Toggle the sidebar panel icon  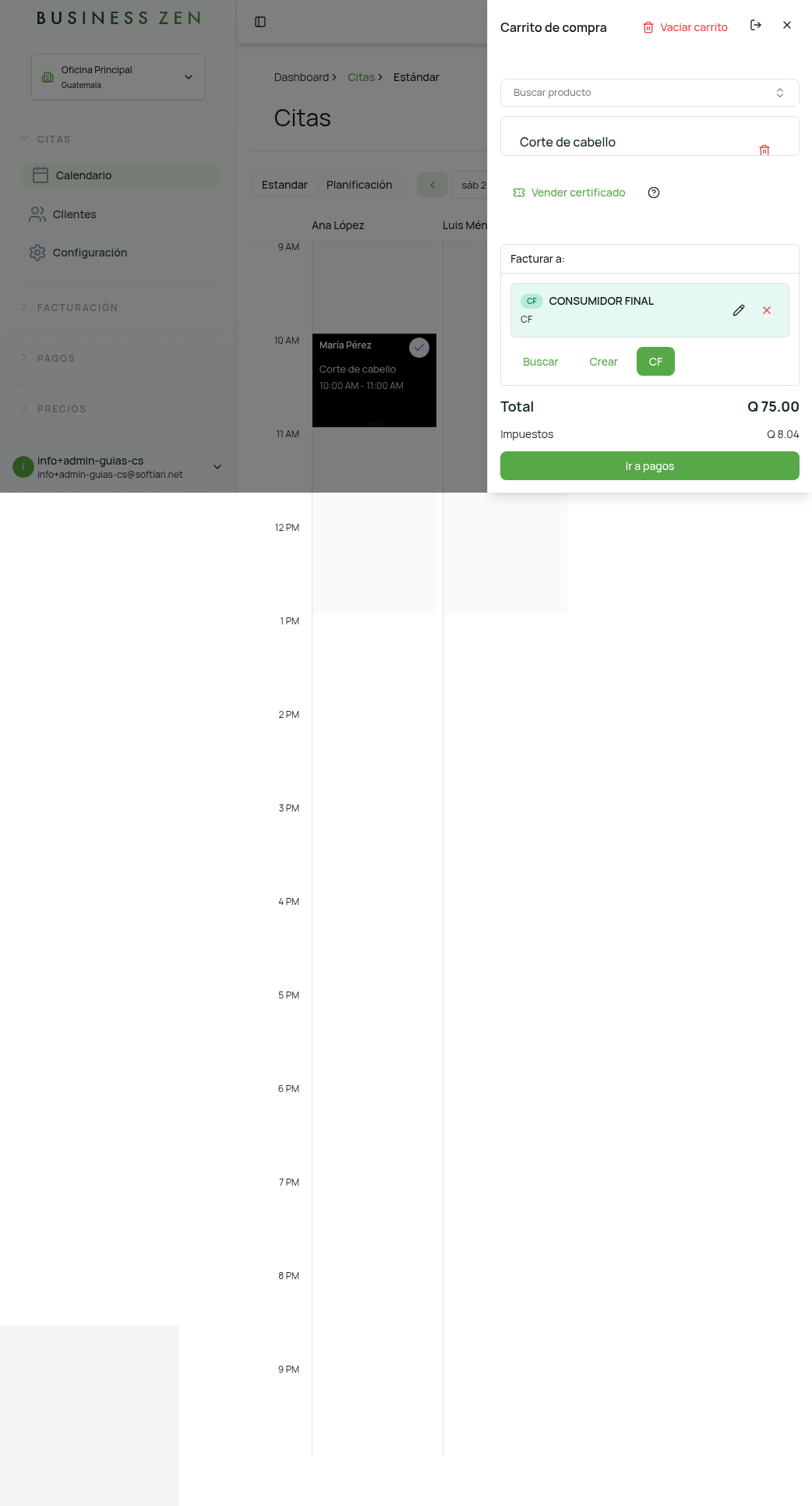pyautogui.click(x=260, y=22)
